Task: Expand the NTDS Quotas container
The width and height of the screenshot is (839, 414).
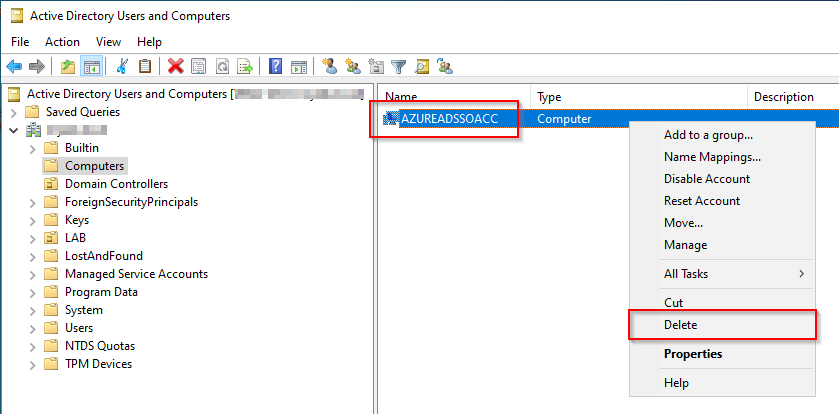Action: tap(33, 347)
